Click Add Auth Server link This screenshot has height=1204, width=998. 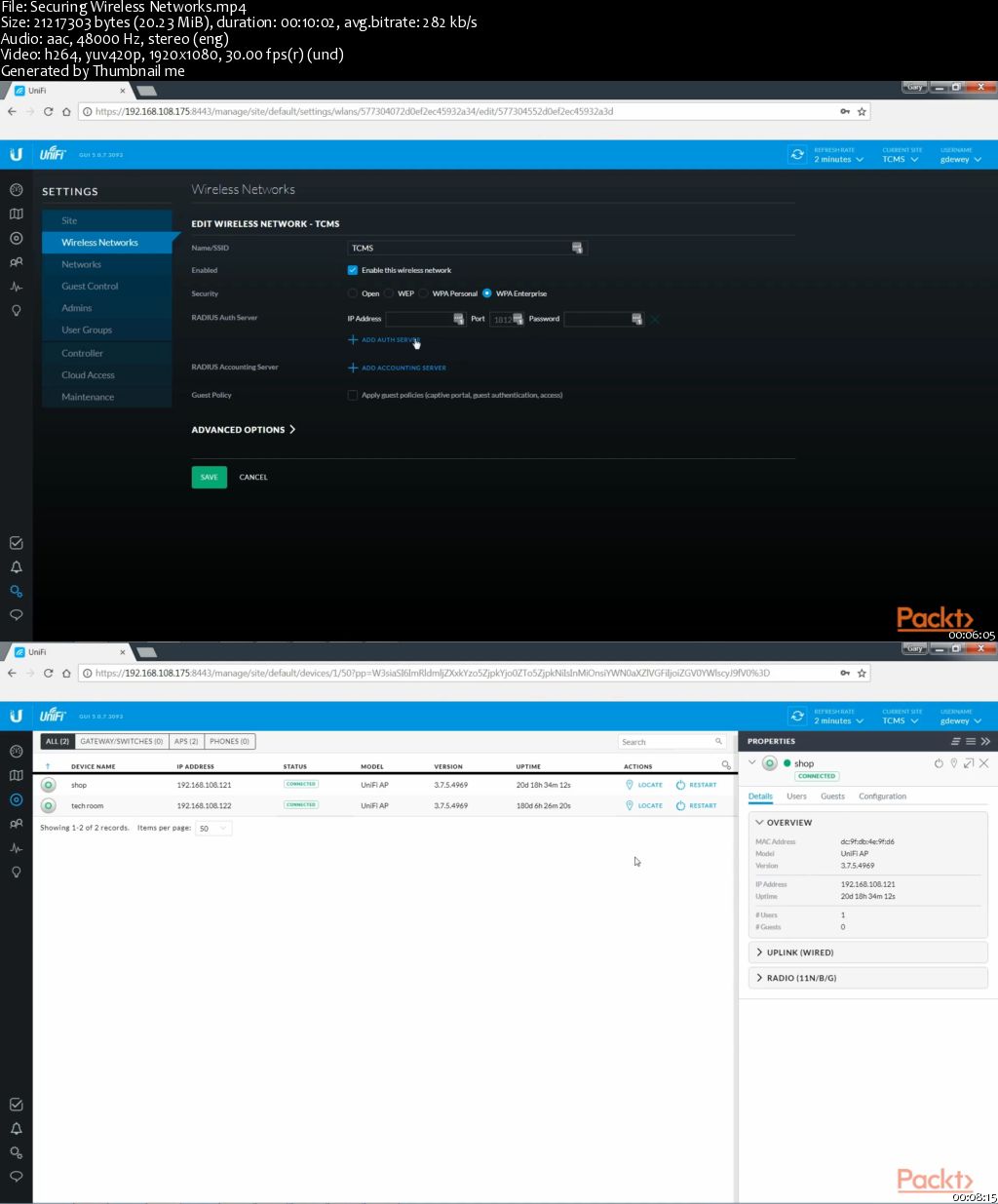point(384,340)
